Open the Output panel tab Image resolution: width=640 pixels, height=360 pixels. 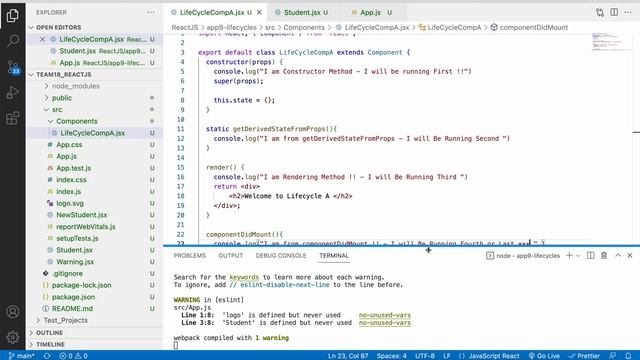231,256
